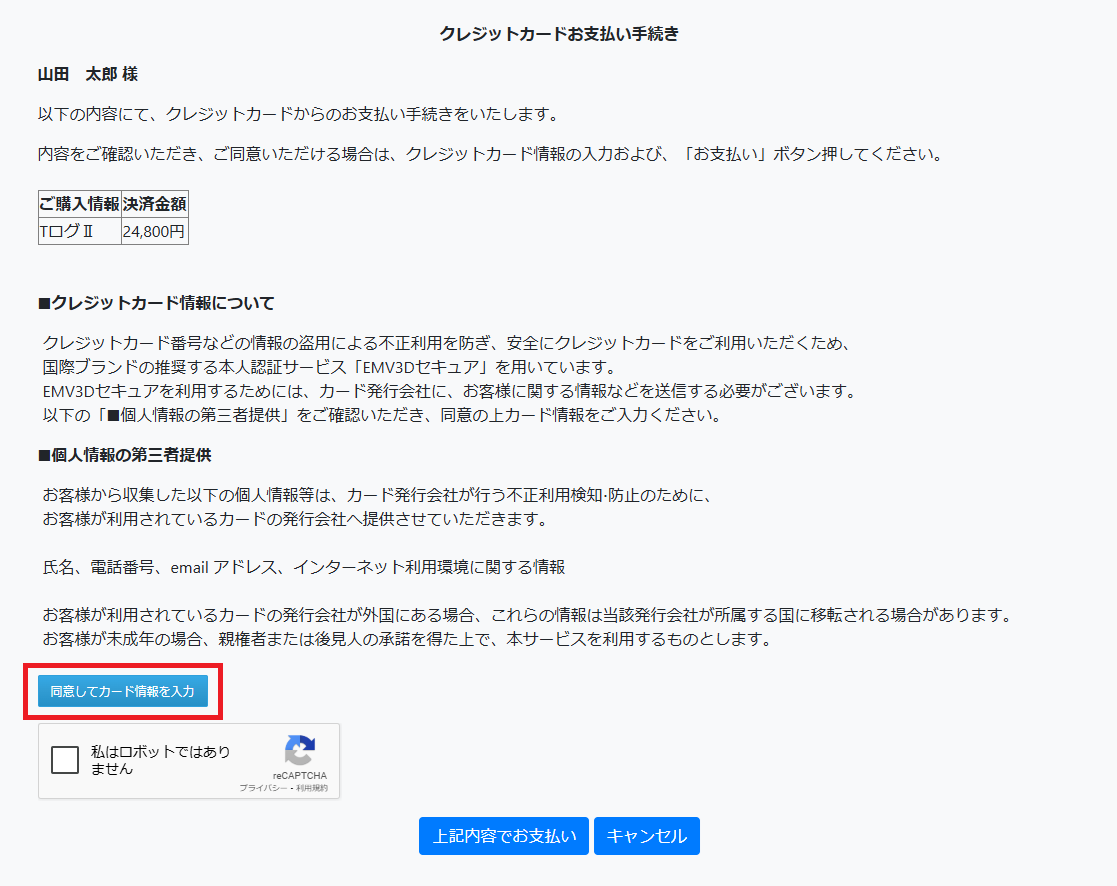Check the 私はロボットではありません checkbox
The image size is (1117, 886).
[65, 760]
